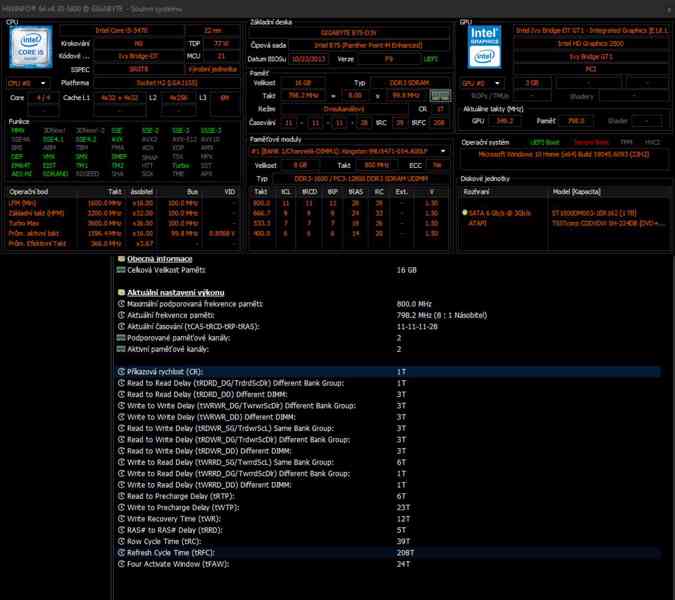The height and width of the screenshot is (600, 675).
Task: Open the CPU #0 selector dropdown
Action: coord(24,83)
